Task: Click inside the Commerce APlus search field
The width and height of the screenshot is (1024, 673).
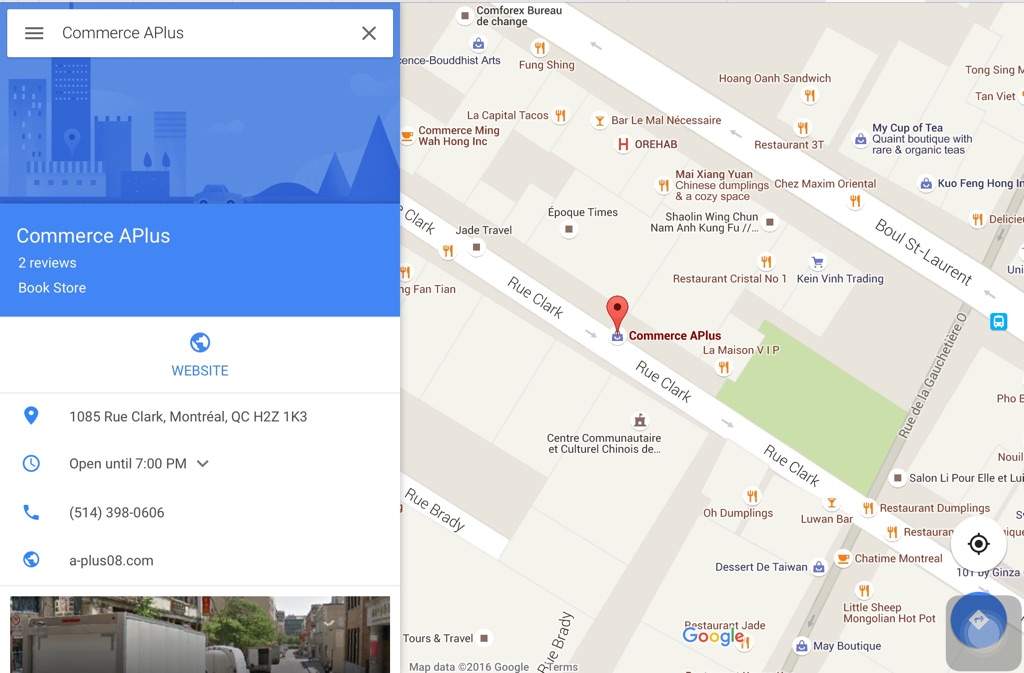Action: (x=202, y=33)
